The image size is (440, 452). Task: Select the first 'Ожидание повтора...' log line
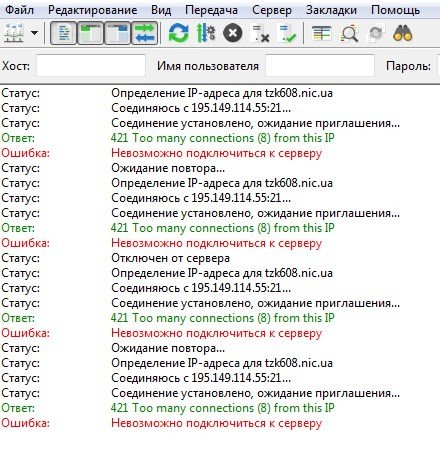168,168
